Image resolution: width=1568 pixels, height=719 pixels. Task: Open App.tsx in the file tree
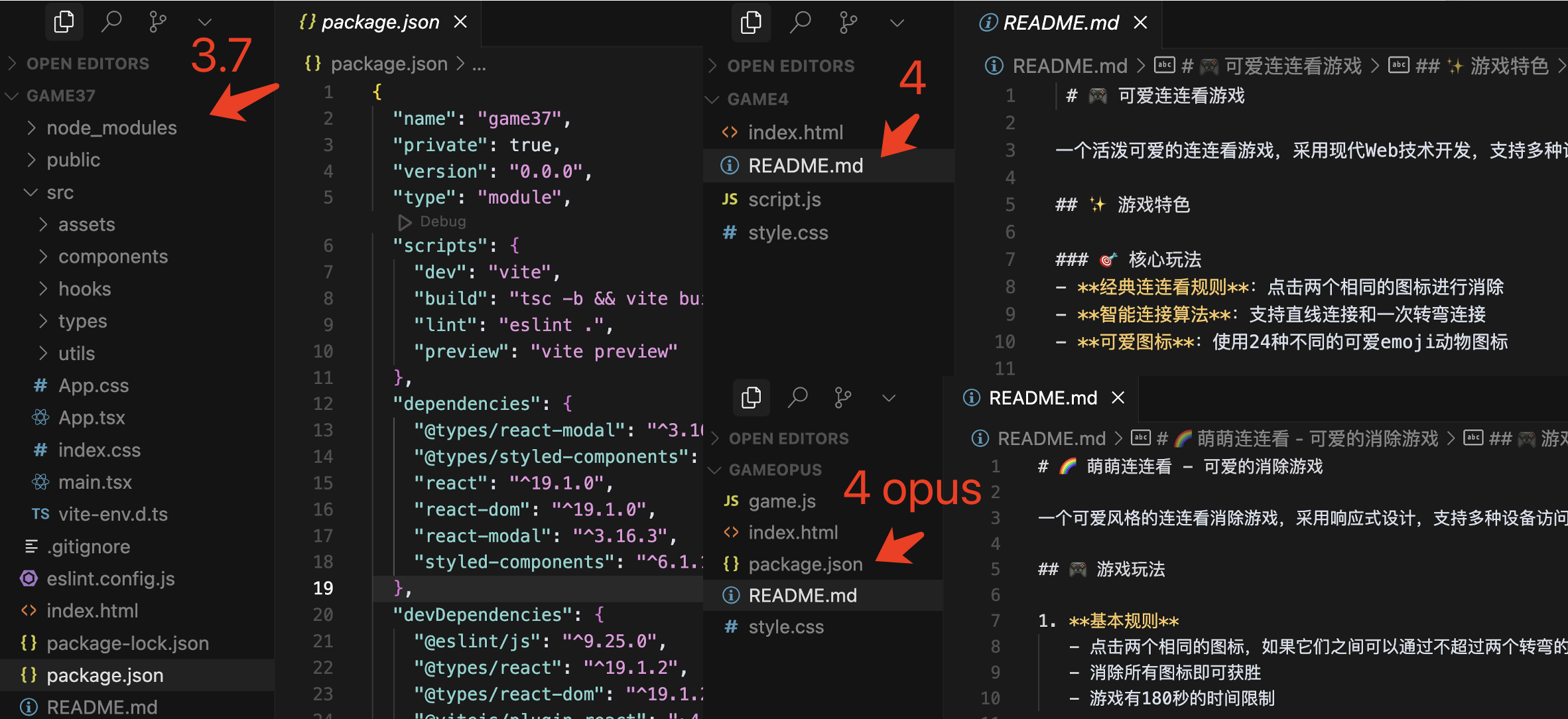92,418
